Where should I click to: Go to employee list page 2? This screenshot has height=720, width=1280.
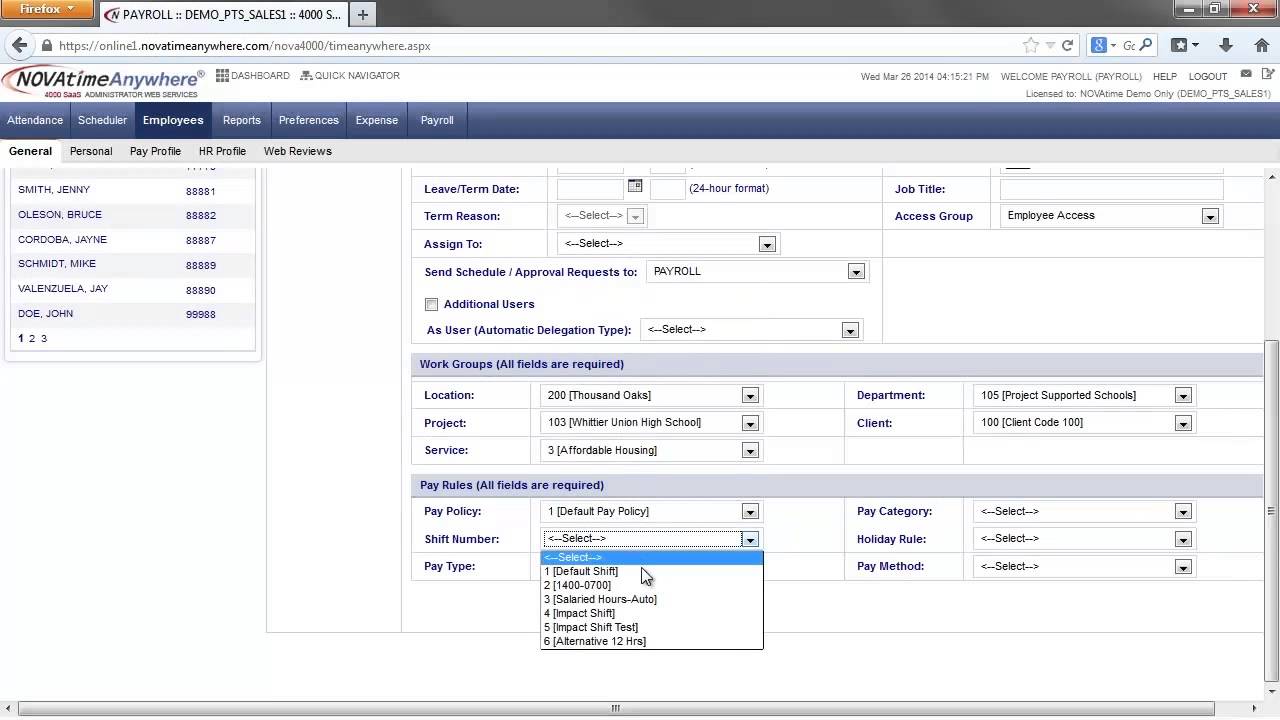[x=31, y=338]
